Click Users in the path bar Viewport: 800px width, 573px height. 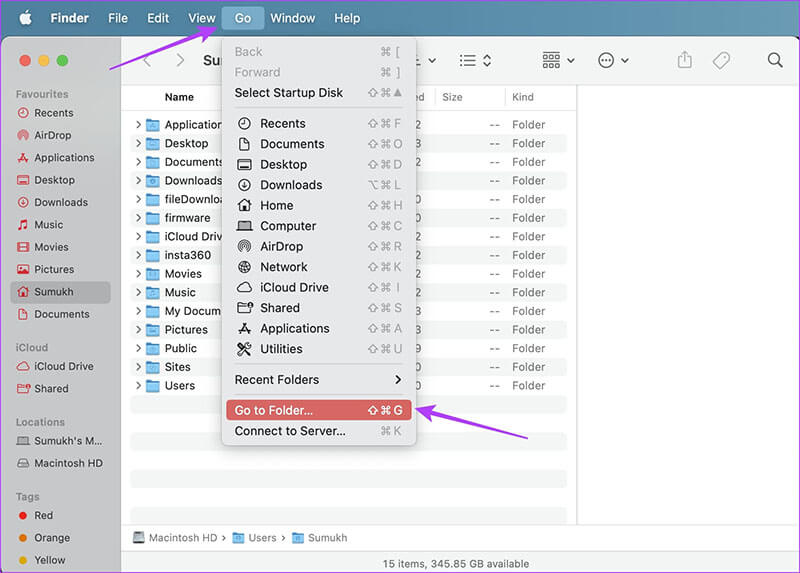click(254, 538)
